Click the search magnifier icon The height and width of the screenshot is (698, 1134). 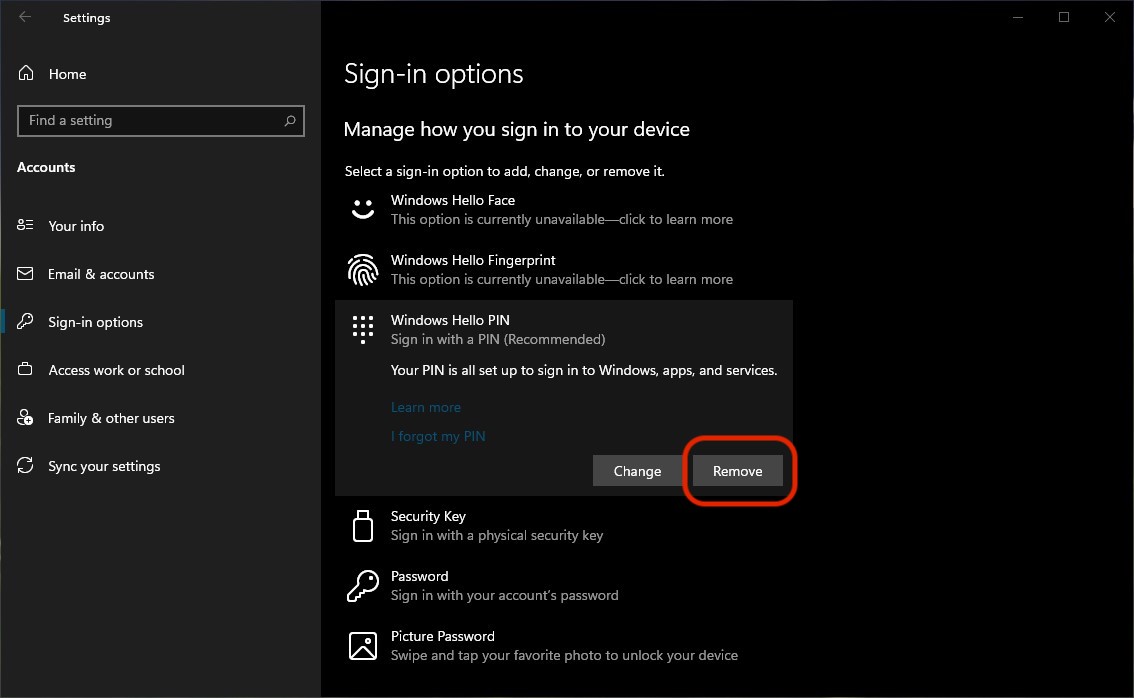click(290, 121)
